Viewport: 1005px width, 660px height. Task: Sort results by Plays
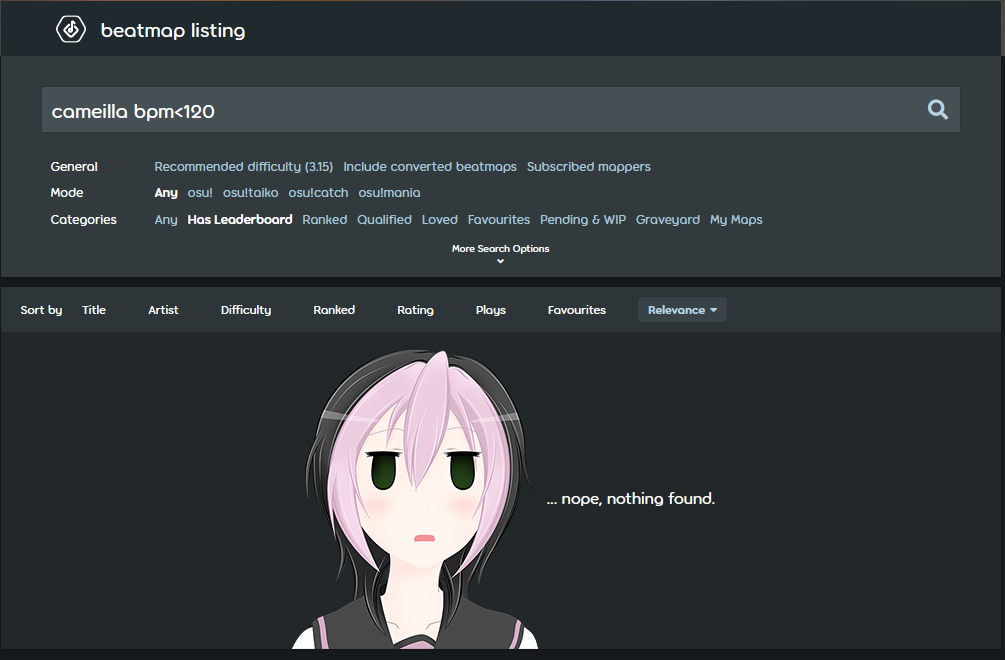click(491, 310)
